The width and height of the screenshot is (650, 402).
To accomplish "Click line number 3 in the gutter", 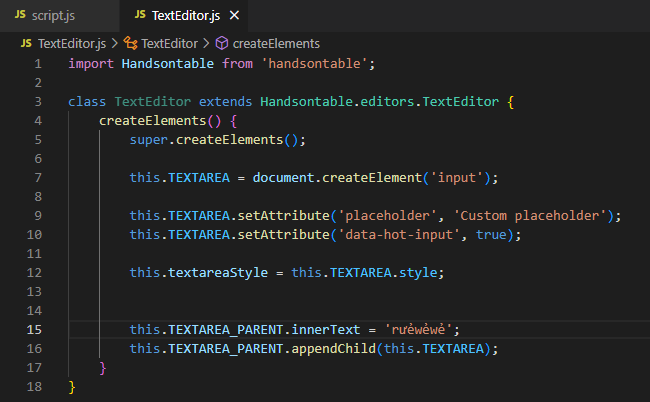I will tap(38, 102).
